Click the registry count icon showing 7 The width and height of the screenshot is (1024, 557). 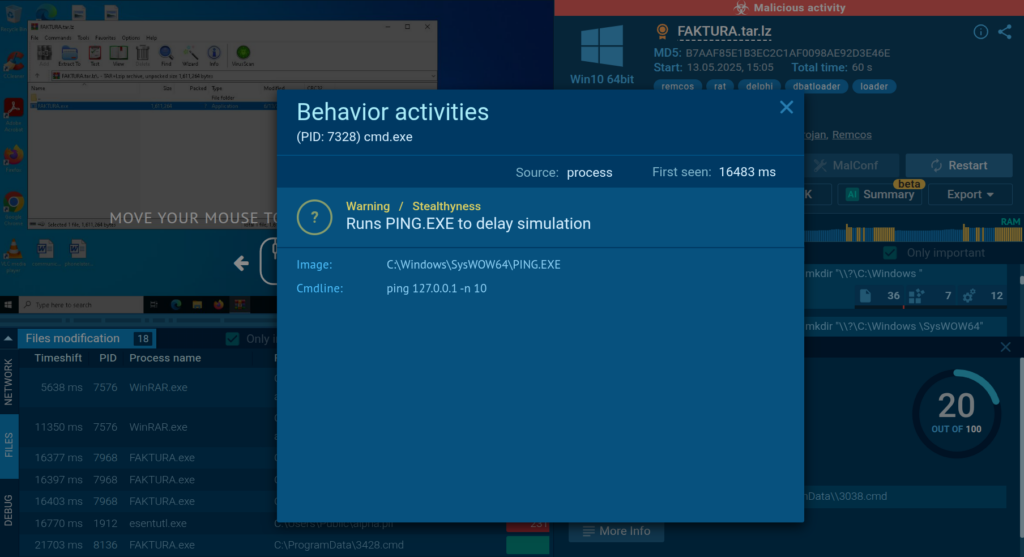pyautogui.click(x=916, y=296)
